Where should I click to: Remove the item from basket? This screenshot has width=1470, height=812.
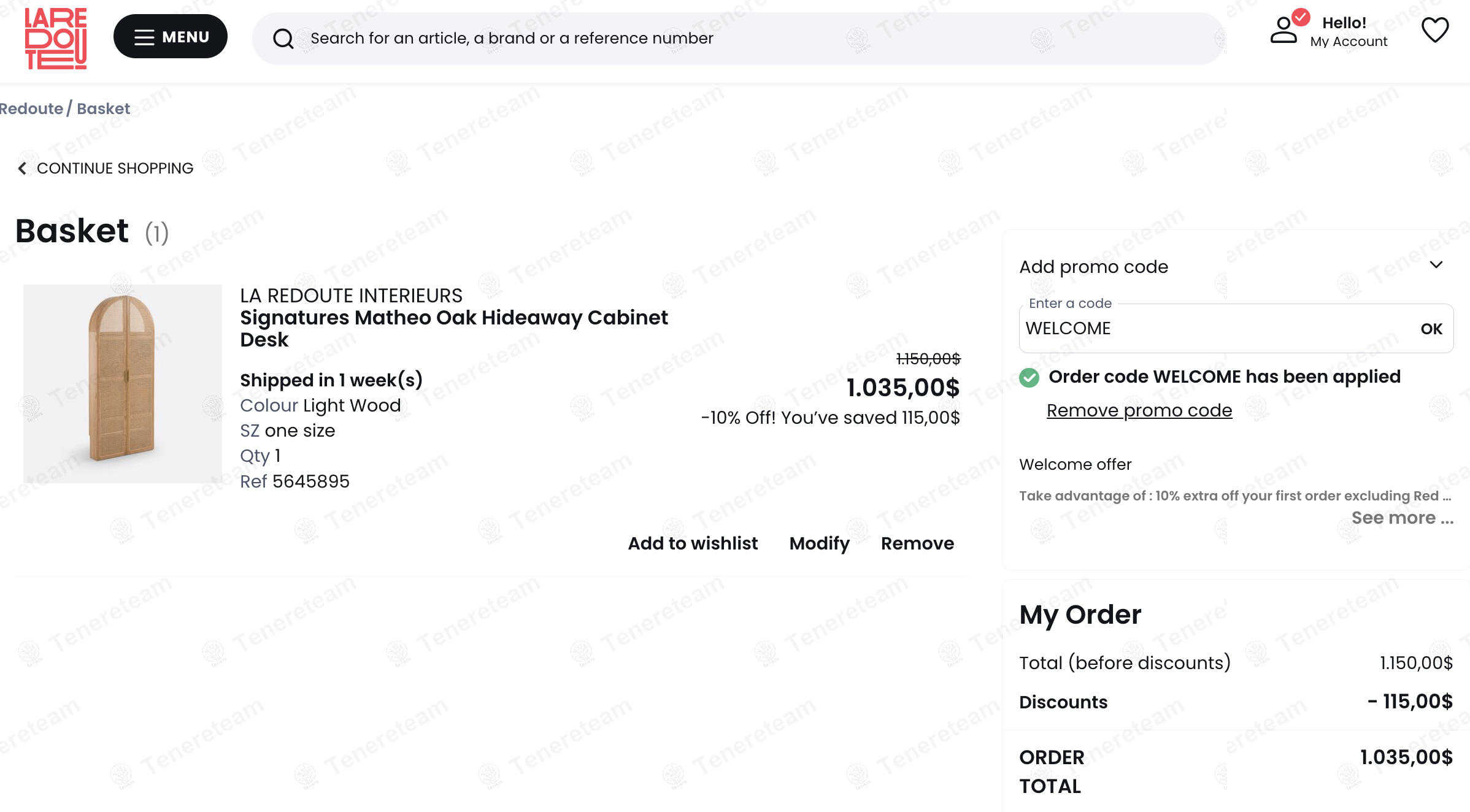917,543
